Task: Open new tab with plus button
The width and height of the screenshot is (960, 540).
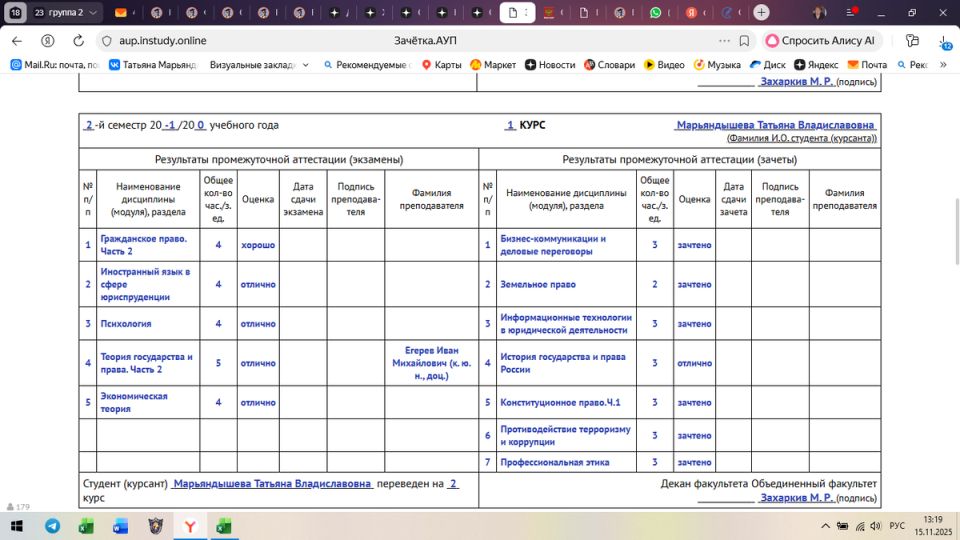Action: tap(762, 13)
